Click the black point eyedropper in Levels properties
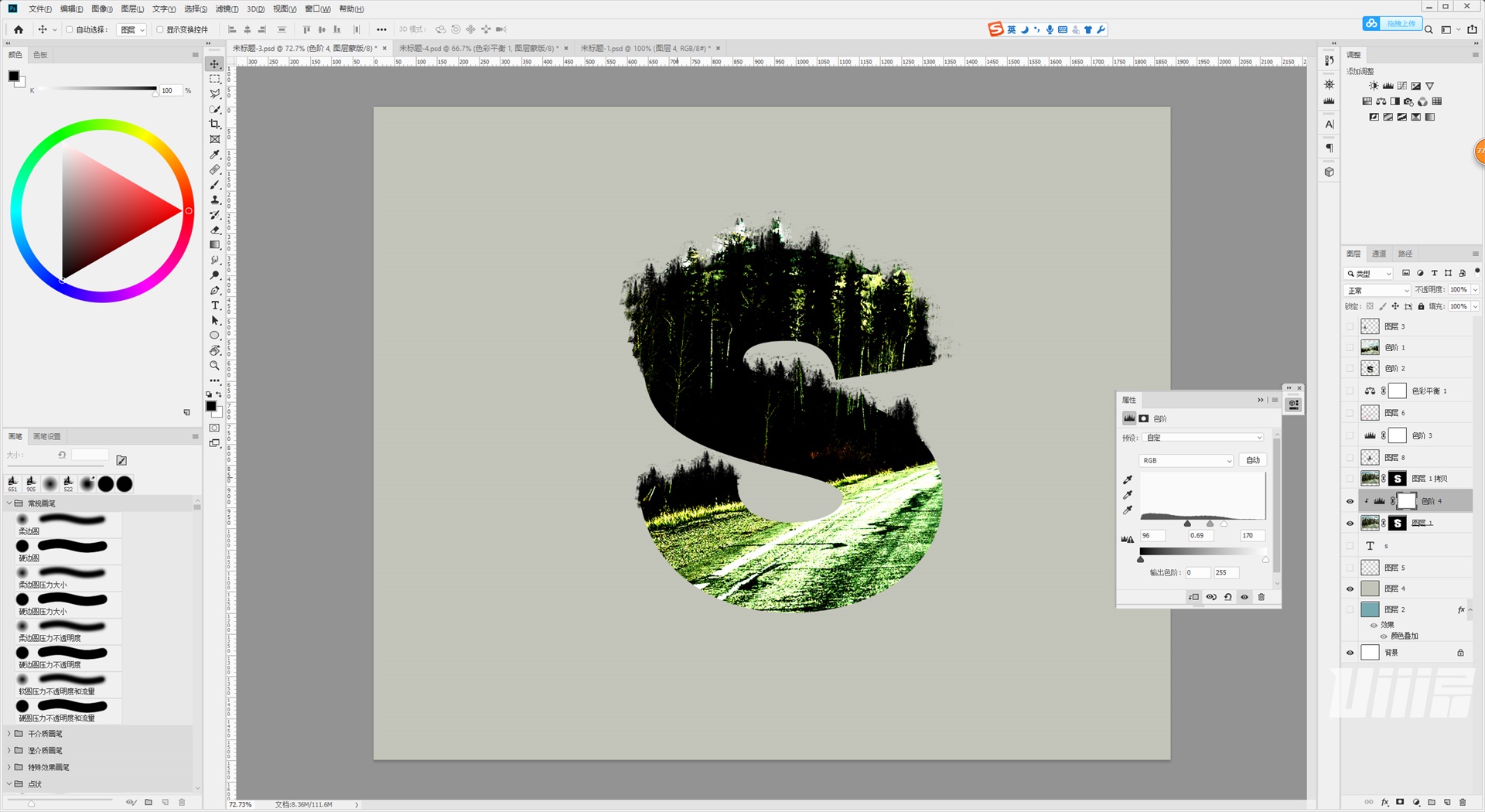Screen dimensions: 1485x812 1128,479
